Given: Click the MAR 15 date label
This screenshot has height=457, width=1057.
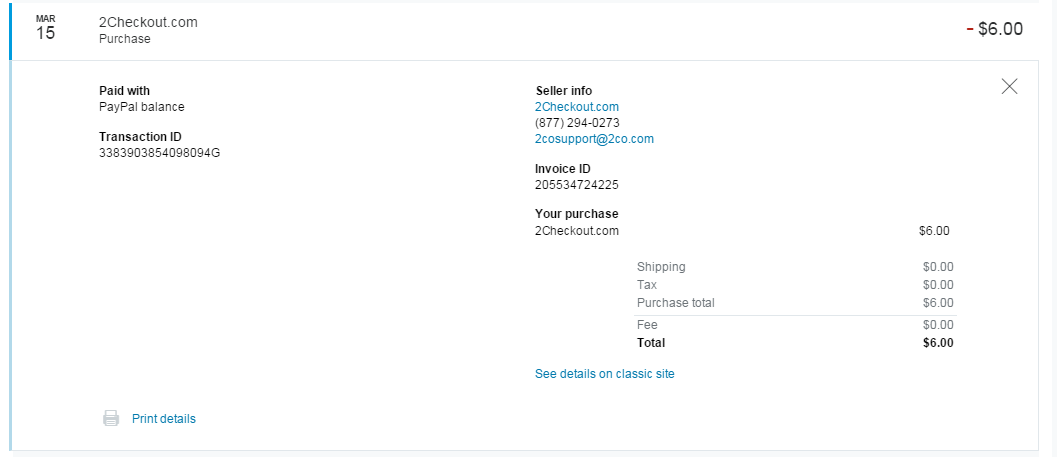Looking at the screenshot, I should (x=46, y=28).
